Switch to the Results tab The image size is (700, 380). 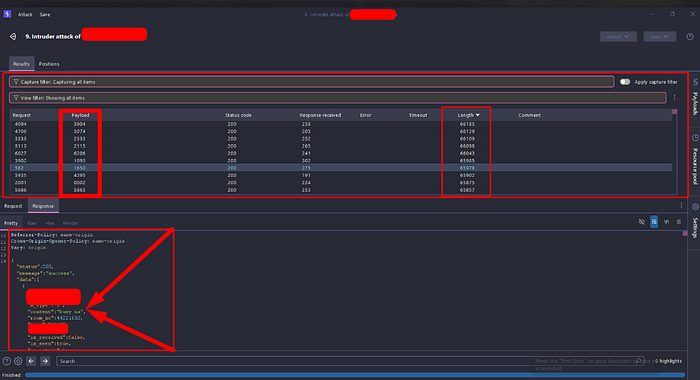pos(21,64)
